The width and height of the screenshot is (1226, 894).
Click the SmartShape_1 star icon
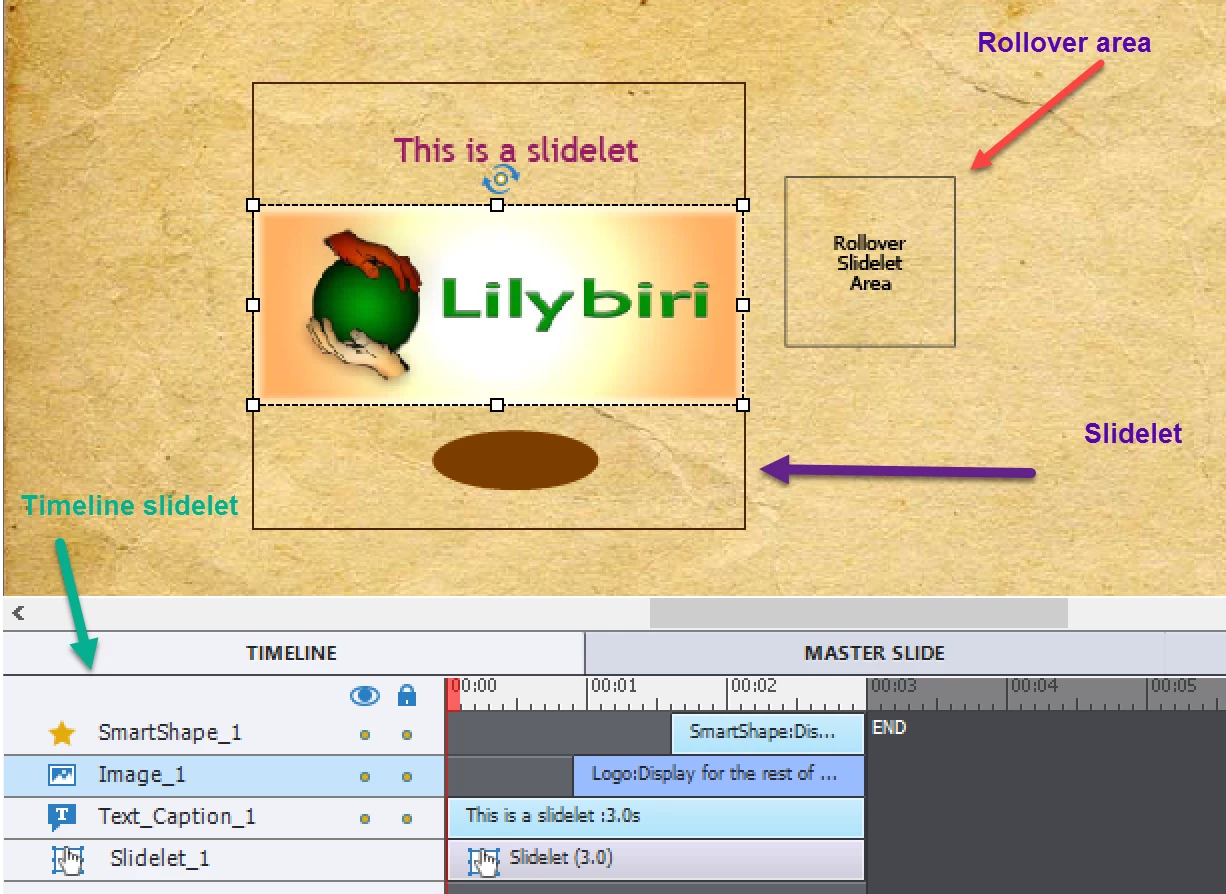[x=62, y=734]
